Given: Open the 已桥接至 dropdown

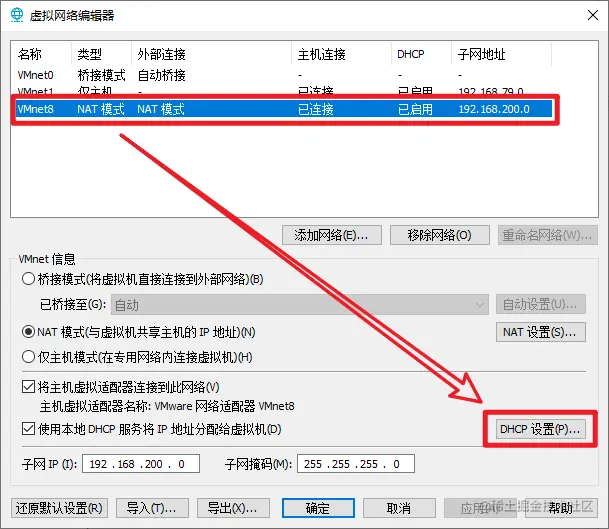Looking at the screenshot, I should (300, 305).
